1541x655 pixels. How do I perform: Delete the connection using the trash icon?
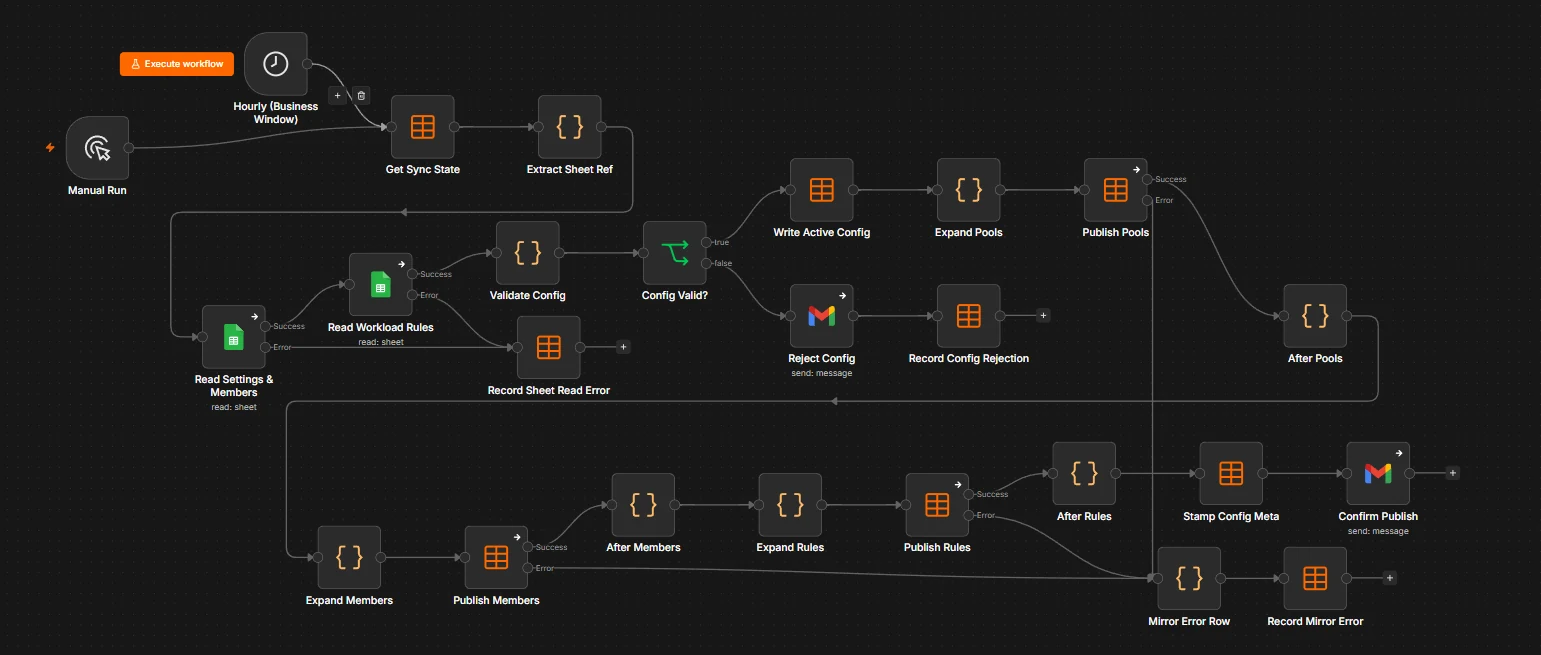tap(362, 96)
